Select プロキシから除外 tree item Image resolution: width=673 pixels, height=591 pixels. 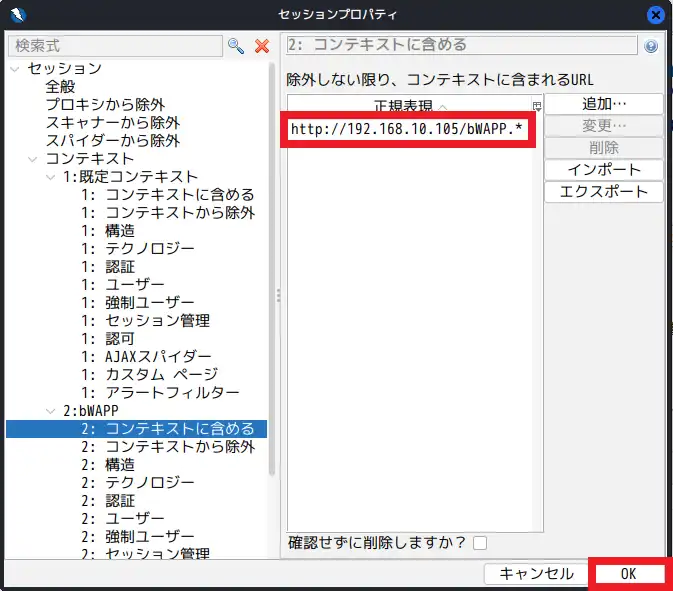coord(106,105)
